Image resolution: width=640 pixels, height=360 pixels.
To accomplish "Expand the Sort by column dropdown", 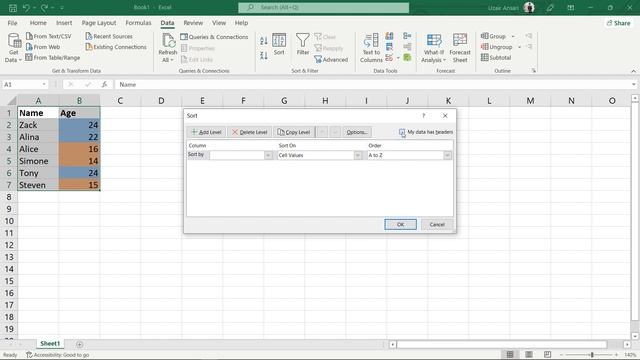I will pos(268,155).
